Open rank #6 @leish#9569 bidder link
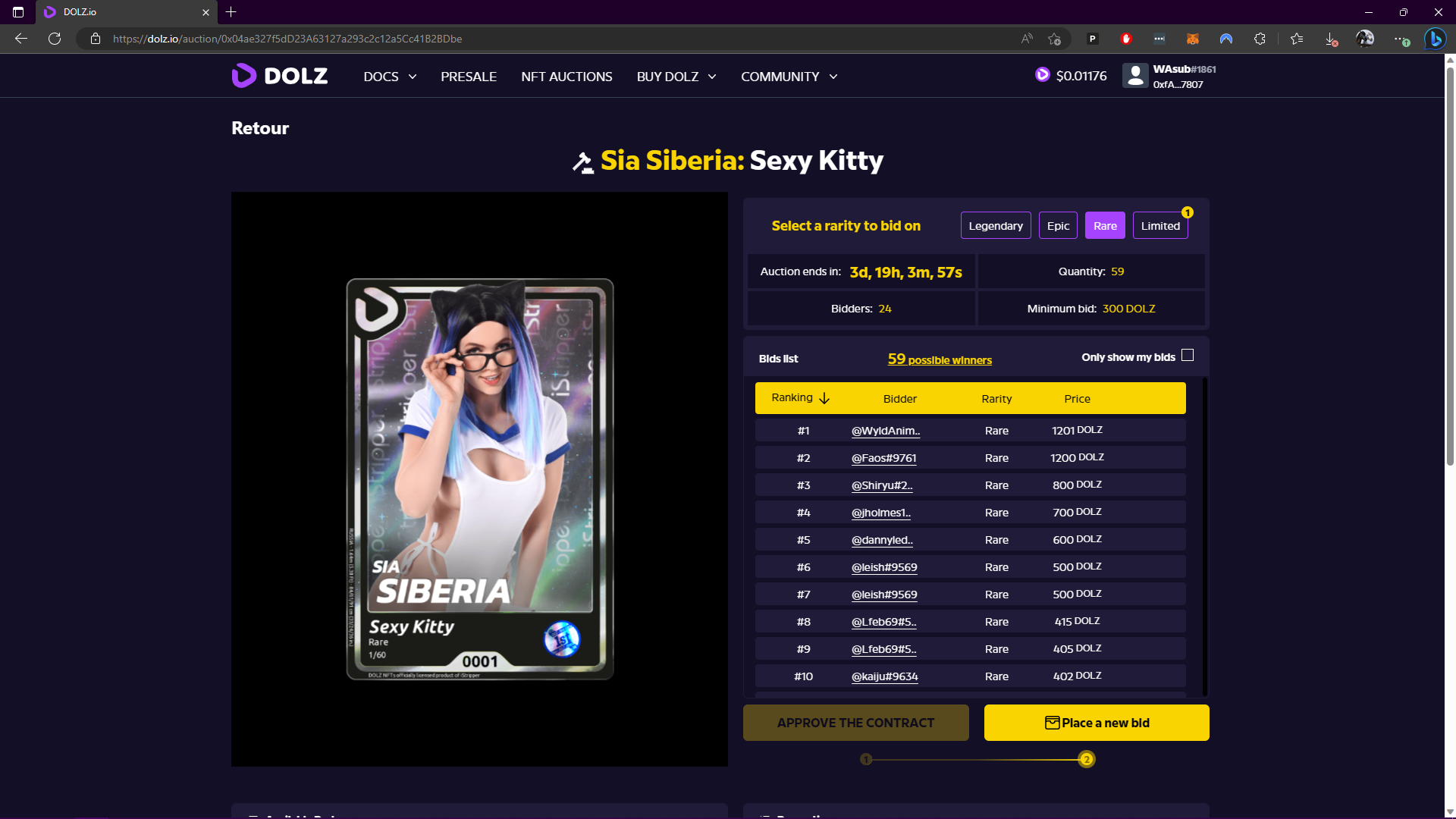The image size is (1456, 819). pyautogui.click(x=884, y=567)
